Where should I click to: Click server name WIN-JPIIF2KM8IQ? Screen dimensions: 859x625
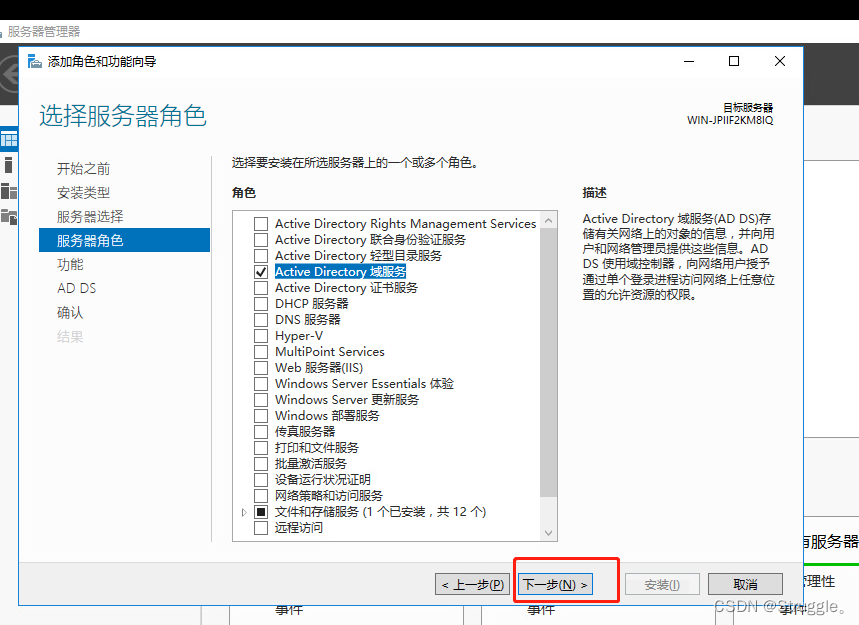point(730,120)
